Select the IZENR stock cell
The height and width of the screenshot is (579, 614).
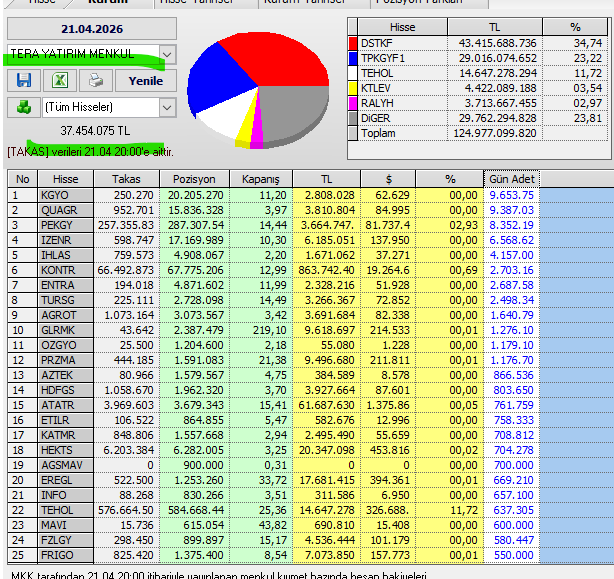66,240
